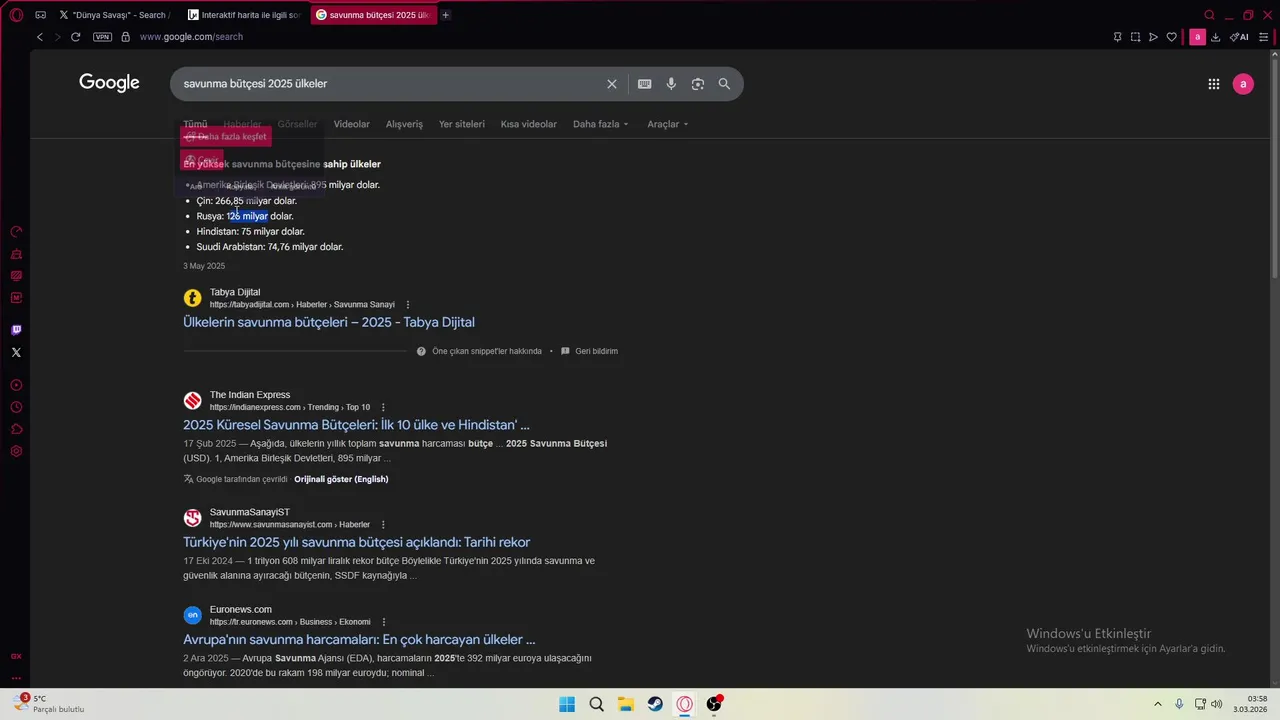Open the taskbar volume speaker icon
1280x720 pixels.
(x=1217, y=704)
